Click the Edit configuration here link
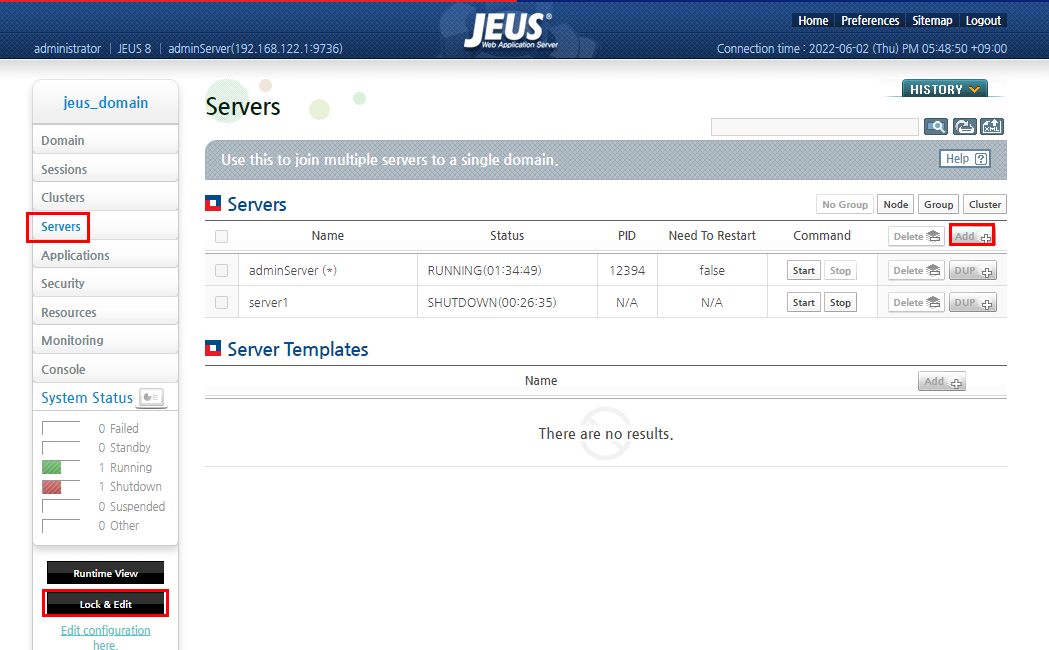This screenshot has height=650, width=1049. click(105, 637)
